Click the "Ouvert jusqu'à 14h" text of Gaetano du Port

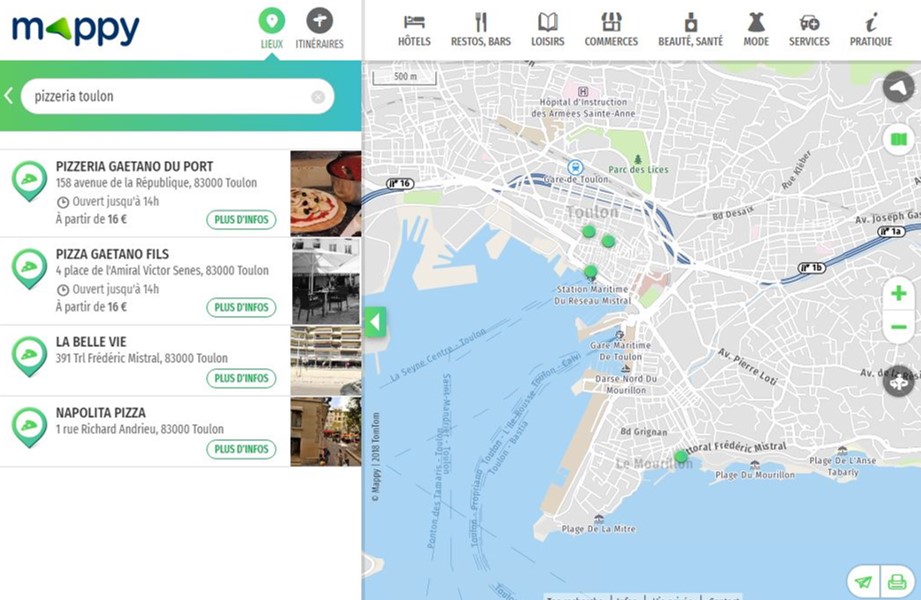[x=116, y=201]
